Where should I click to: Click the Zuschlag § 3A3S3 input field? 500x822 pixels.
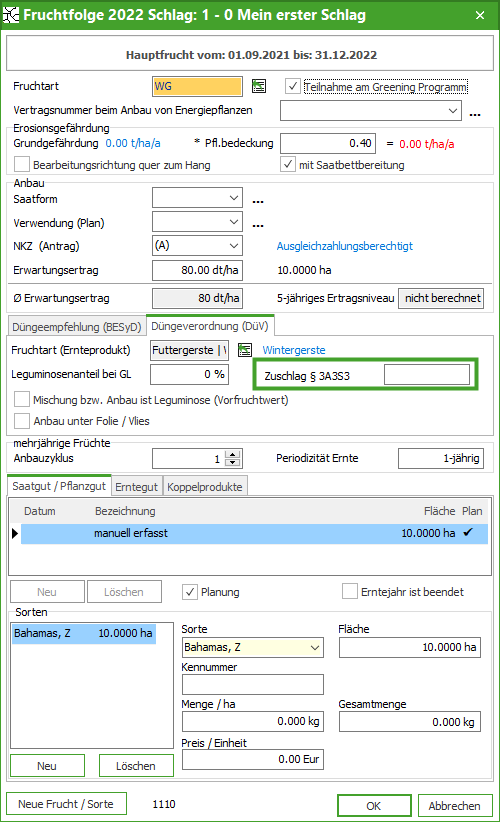coord(427,375)
